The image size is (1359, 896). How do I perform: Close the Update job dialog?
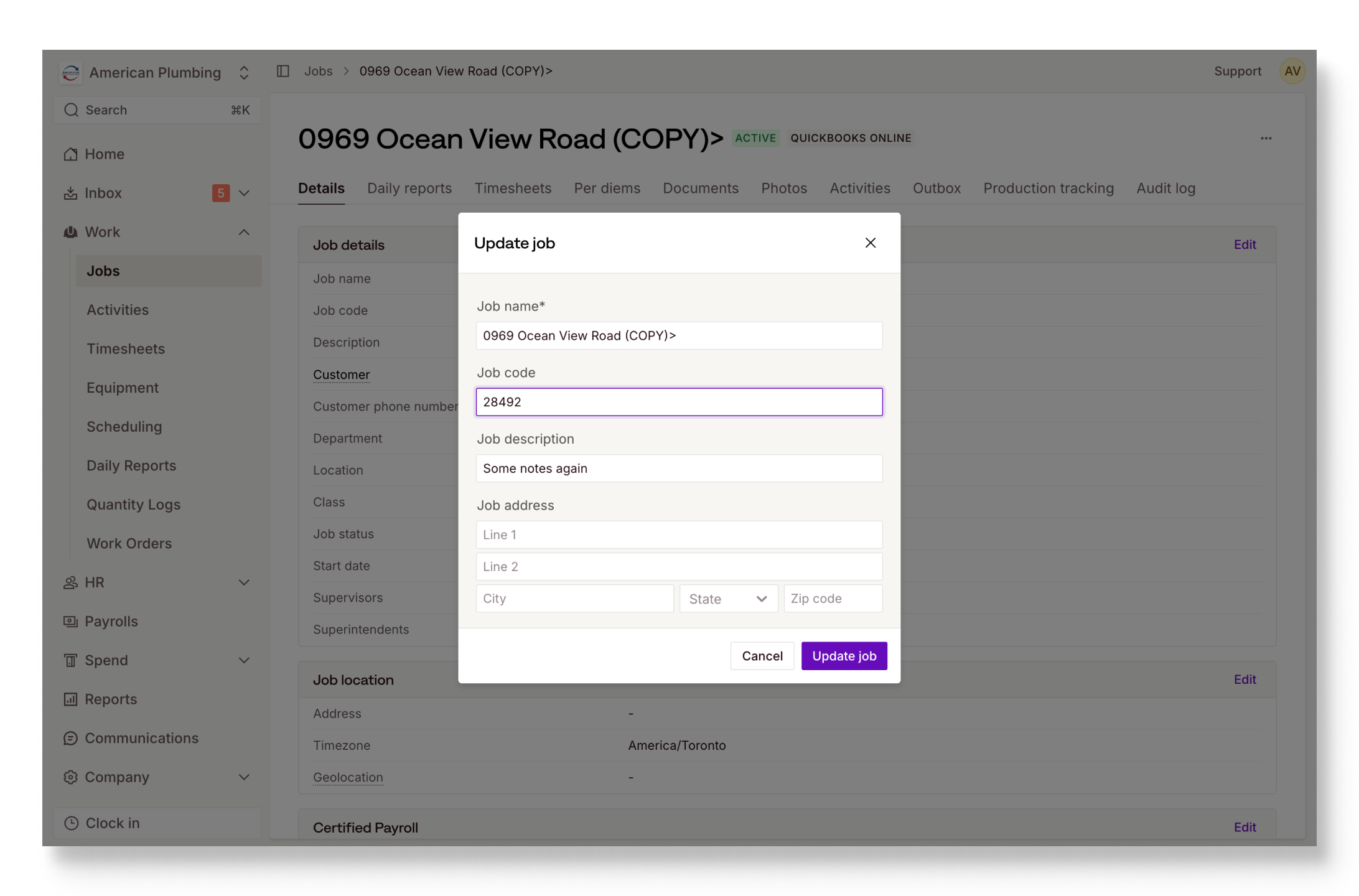click(871, 243)
